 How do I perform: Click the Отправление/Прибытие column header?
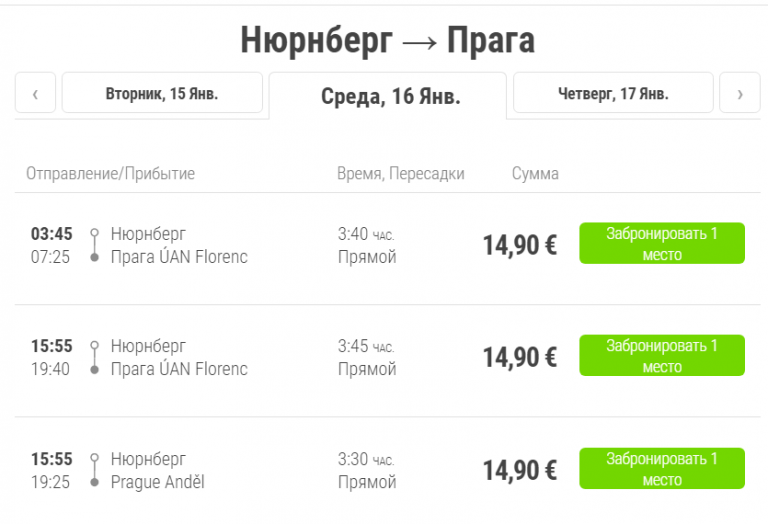click(110, 174)
